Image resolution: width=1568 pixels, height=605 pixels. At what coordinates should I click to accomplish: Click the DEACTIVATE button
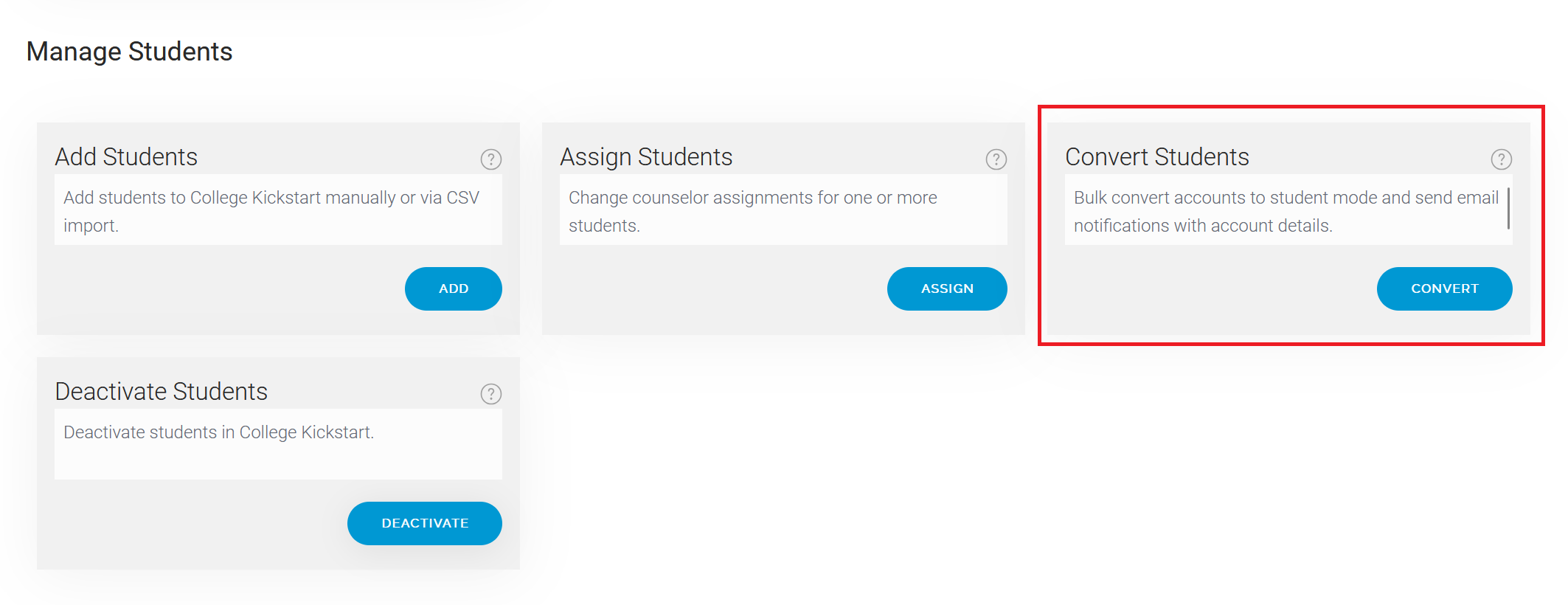coord(425,523)
